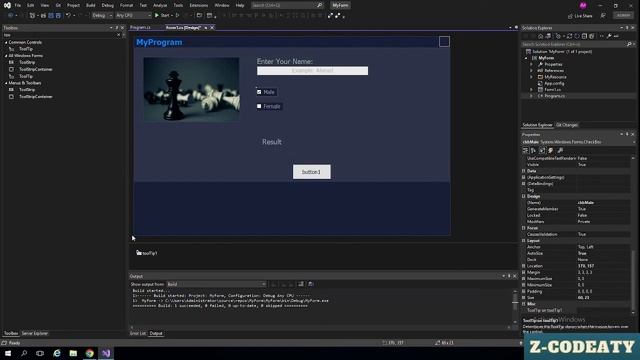
Task: Click the Enter Your Name label
Action: pos(285,61)
